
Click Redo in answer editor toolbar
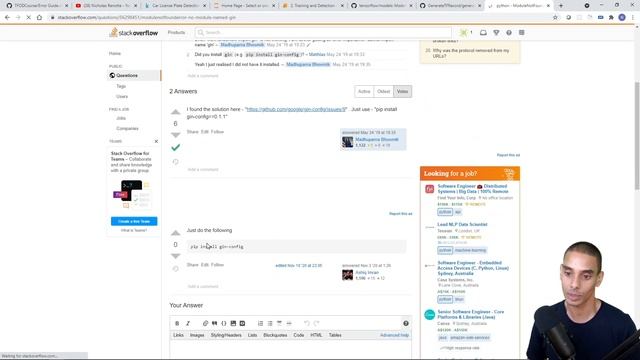pos(316,323)
